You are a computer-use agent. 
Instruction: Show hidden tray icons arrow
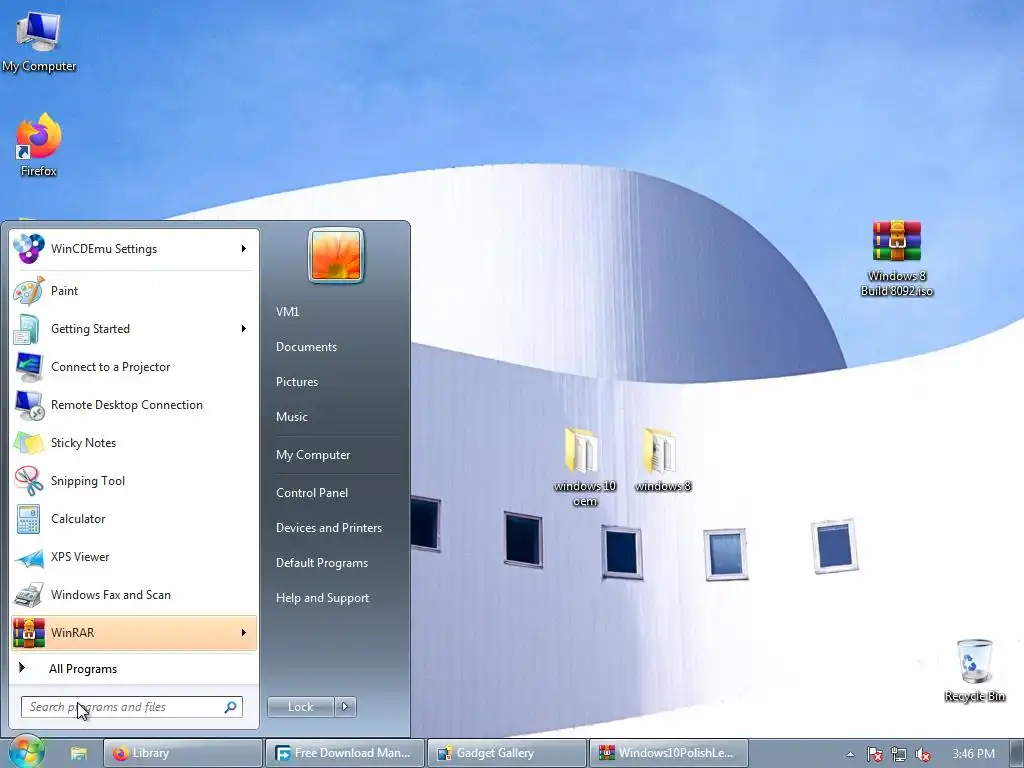click(x=850, y=754)
